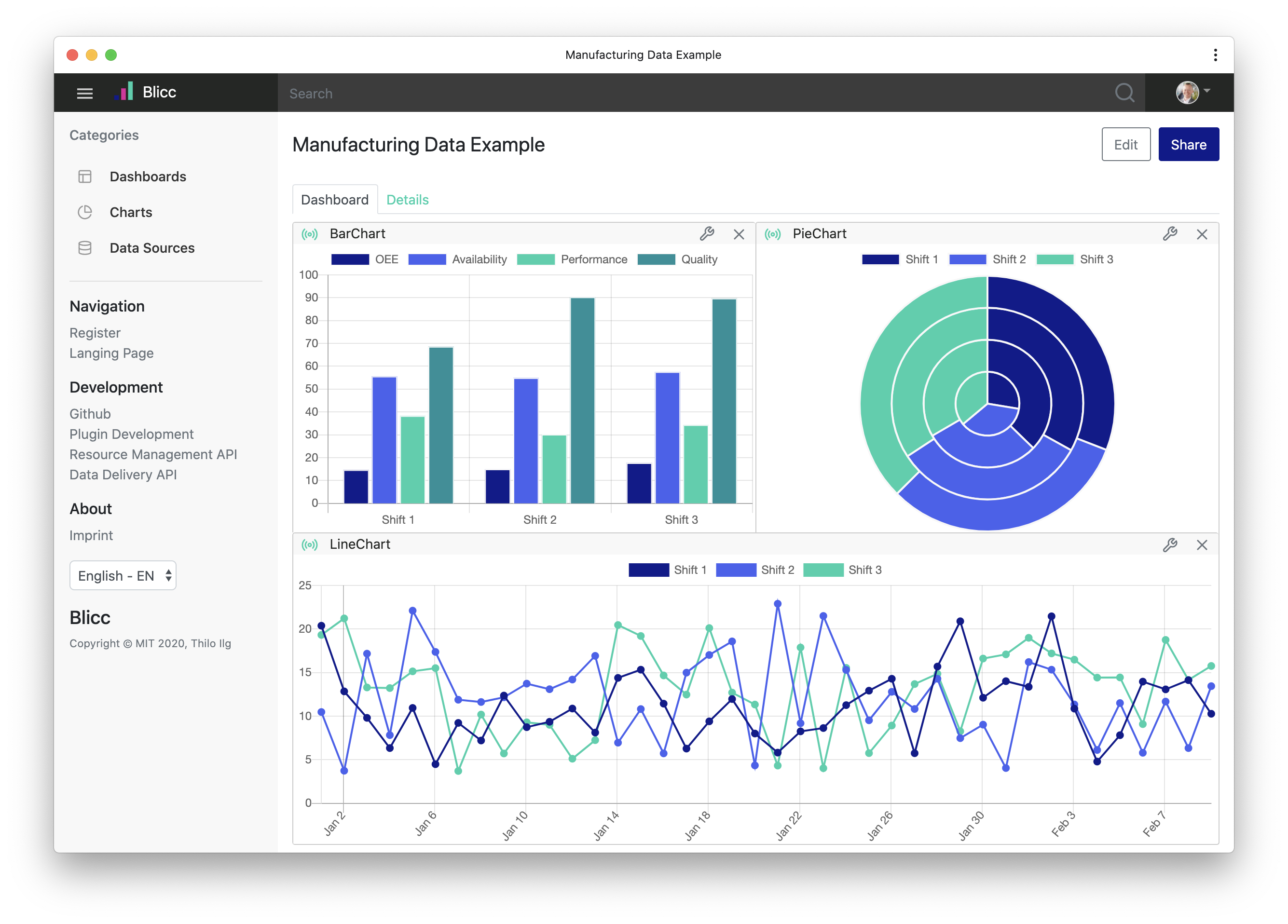This screenshot has height=924, width=1288.
Task: Click the Performance bar for Shift 2
Action: 554,469
